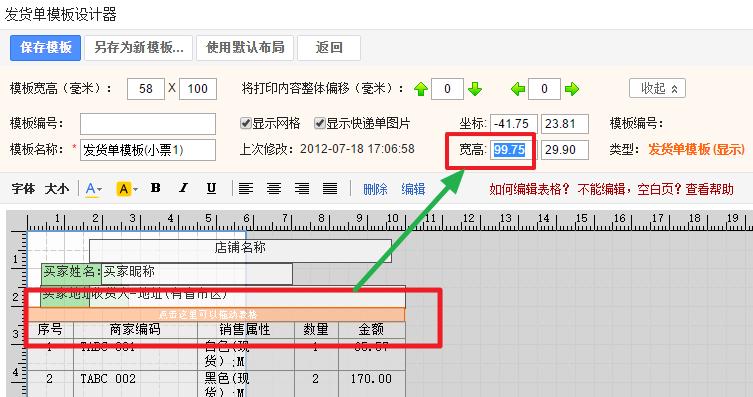Open the font color A dropdown
Screen dimensions: 753x397
pyautogui.click(x=93, y=189)
